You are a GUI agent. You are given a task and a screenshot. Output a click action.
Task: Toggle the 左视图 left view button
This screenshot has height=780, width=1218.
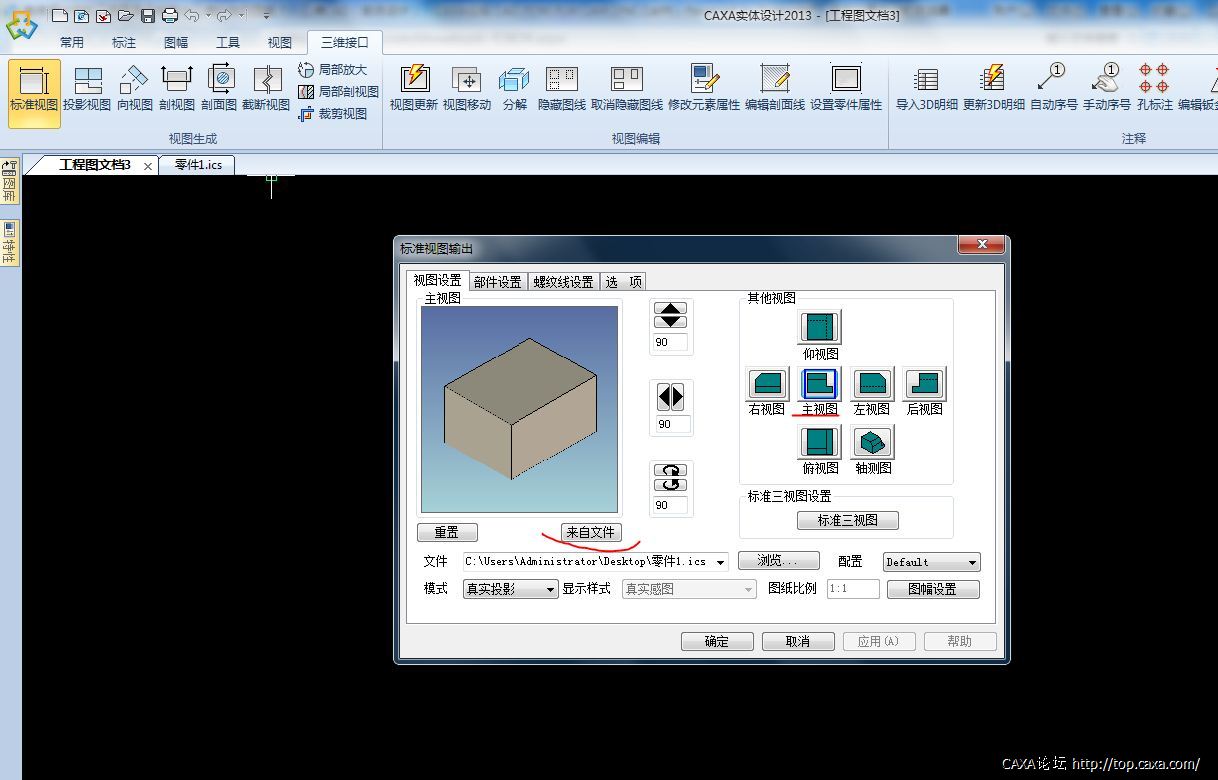pos(872,383)
